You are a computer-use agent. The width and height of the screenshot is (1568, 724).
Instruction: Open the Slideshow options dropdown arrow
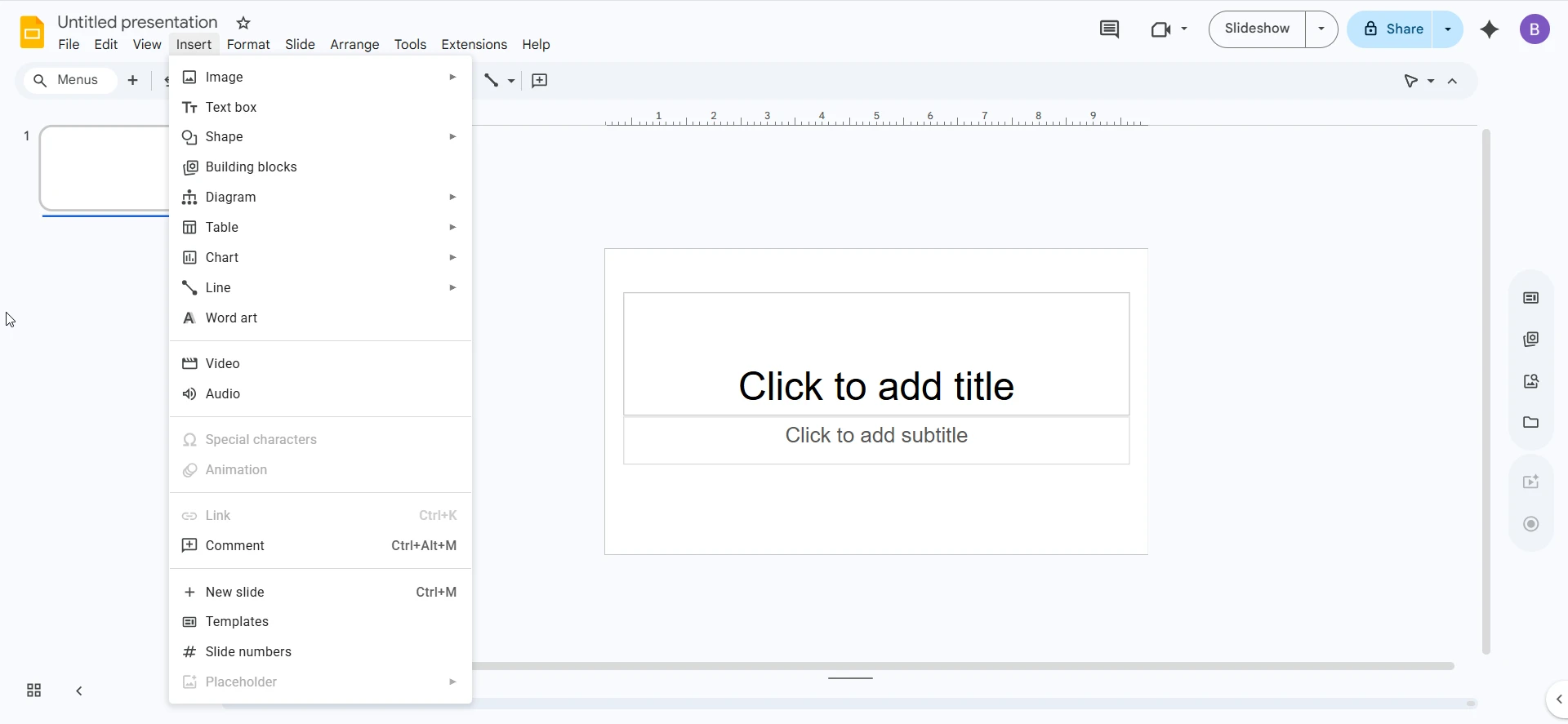click(1321, 29)
